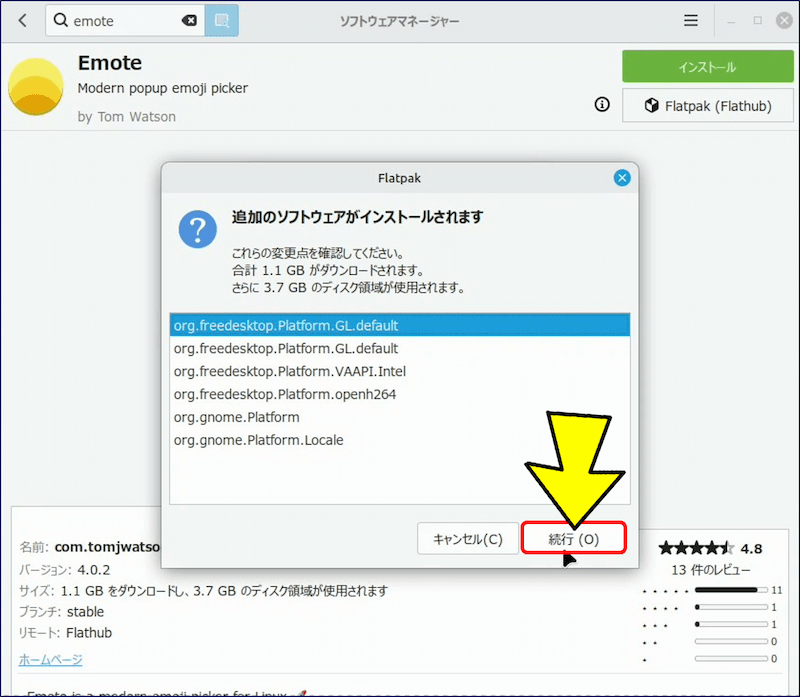The image size is (800, 697).
Task: Click the highlighted search toggle button beside the search field
Action: click(x=221, y=20)
